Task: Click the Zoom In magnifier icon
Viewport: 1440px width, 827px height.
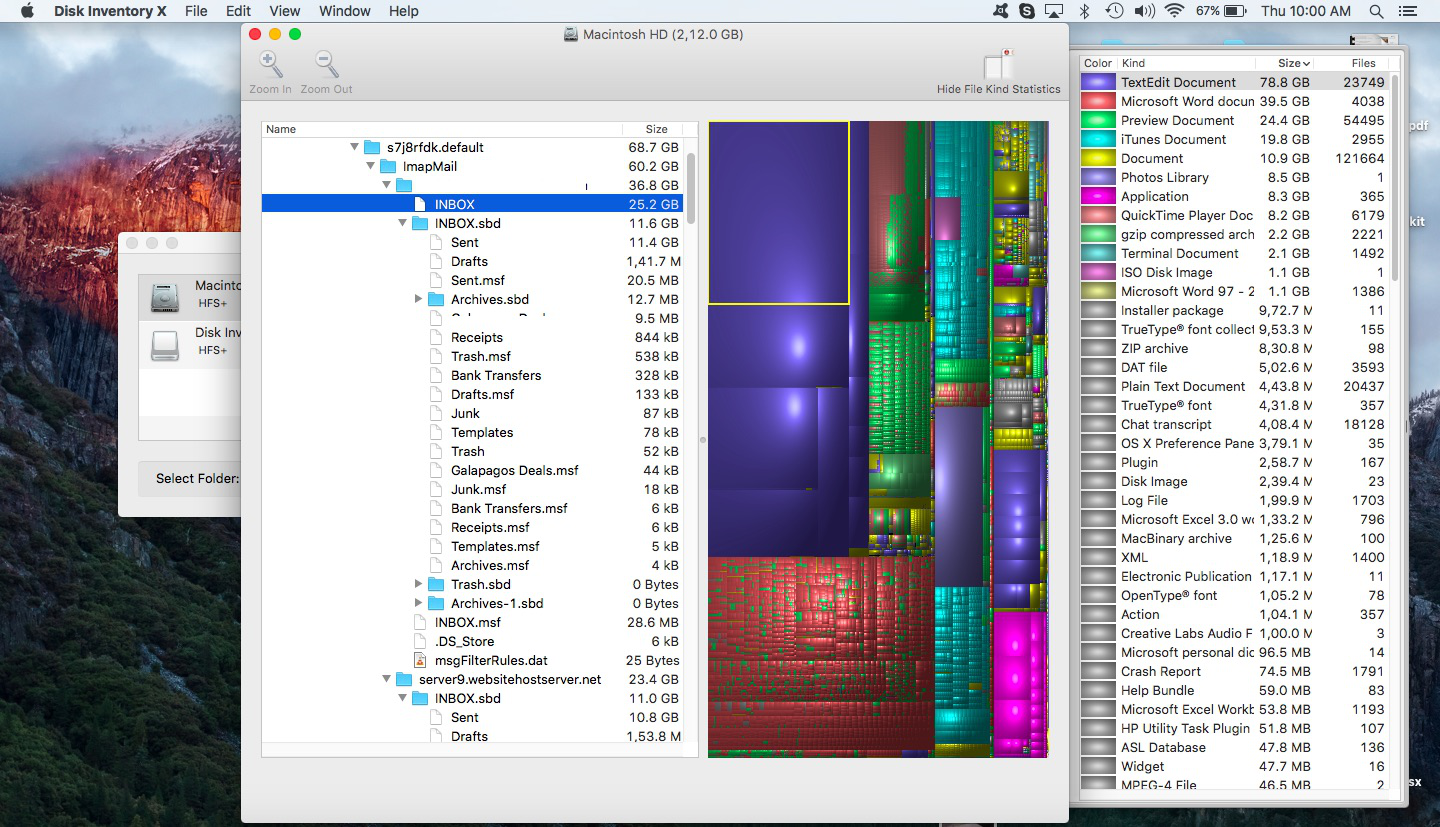Action: [270, 65]
